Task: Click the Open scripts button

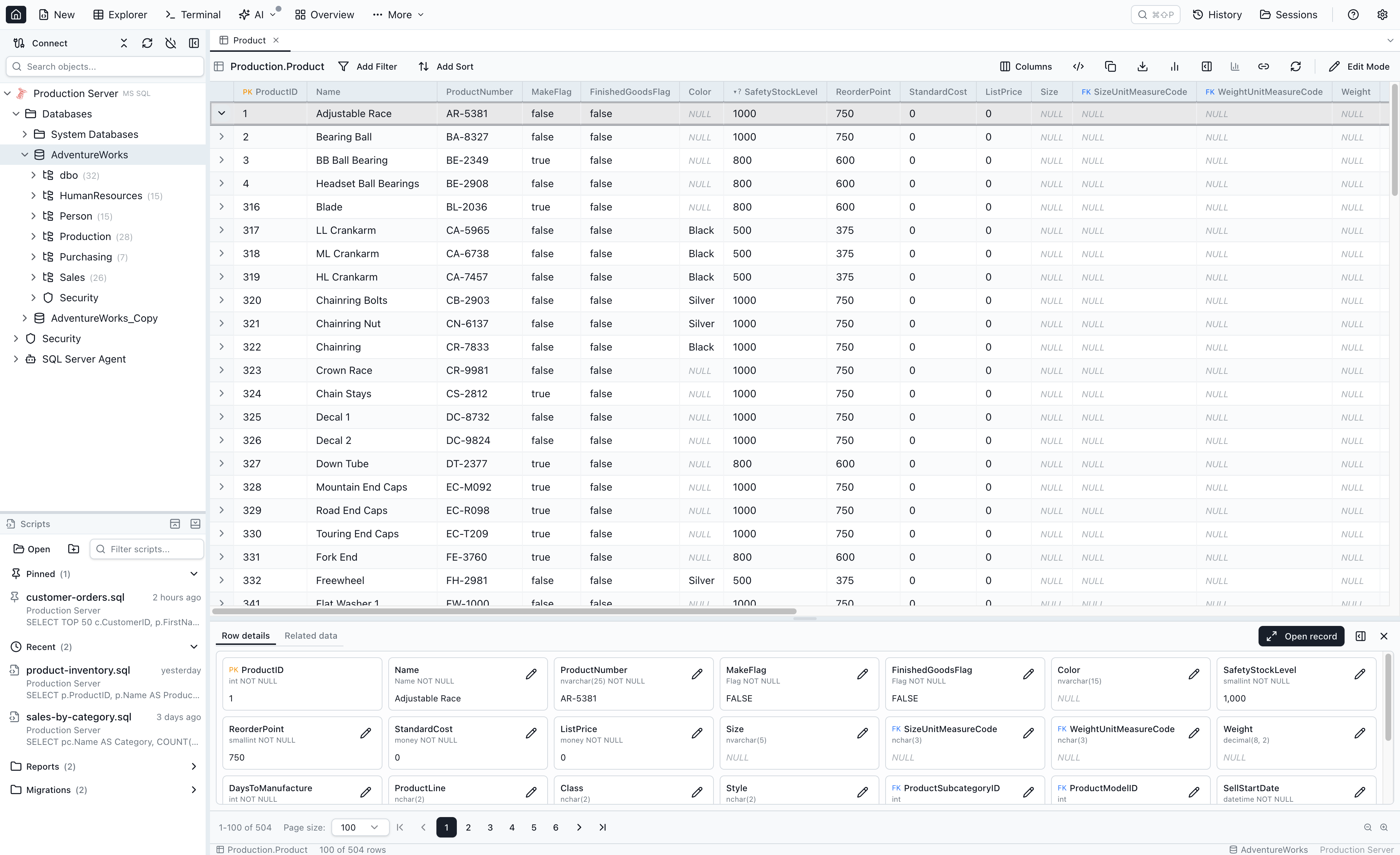Action: click(32, 549)
